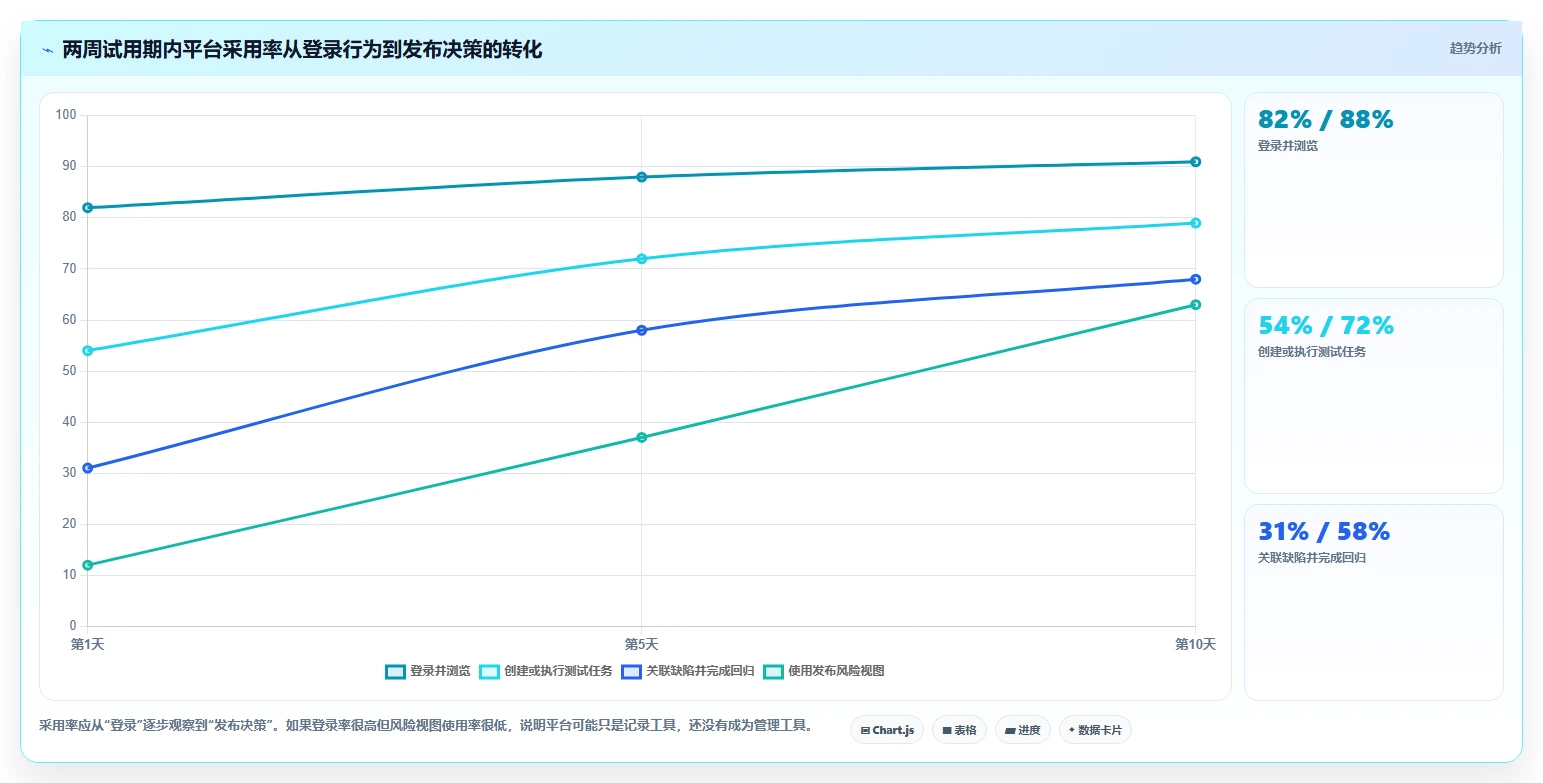This screenshot has height=783, width=1543.
Task: Toggle the 创建或执行测试任务 legend swatch
Action: point(490,671)
